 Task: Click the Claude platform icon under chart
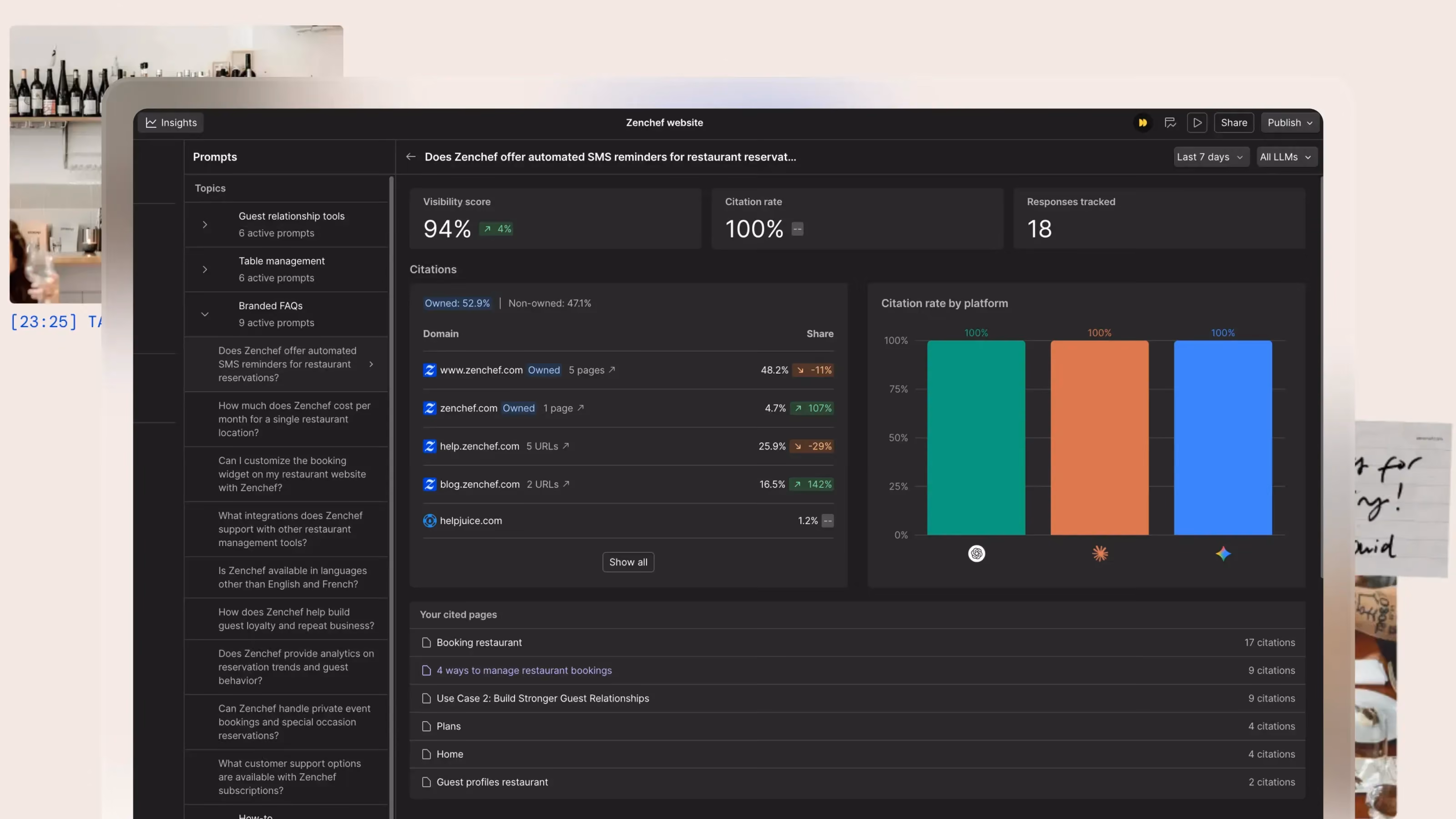coord(1099,553)
